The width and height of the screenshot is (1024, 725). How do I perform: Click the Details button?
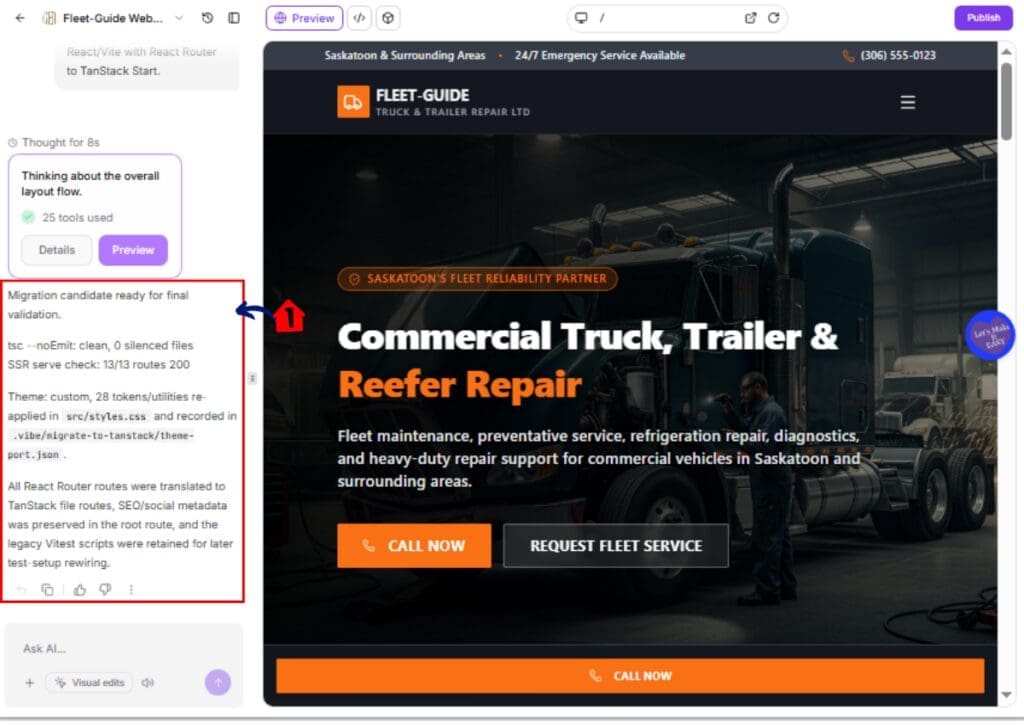click(57, 250)
